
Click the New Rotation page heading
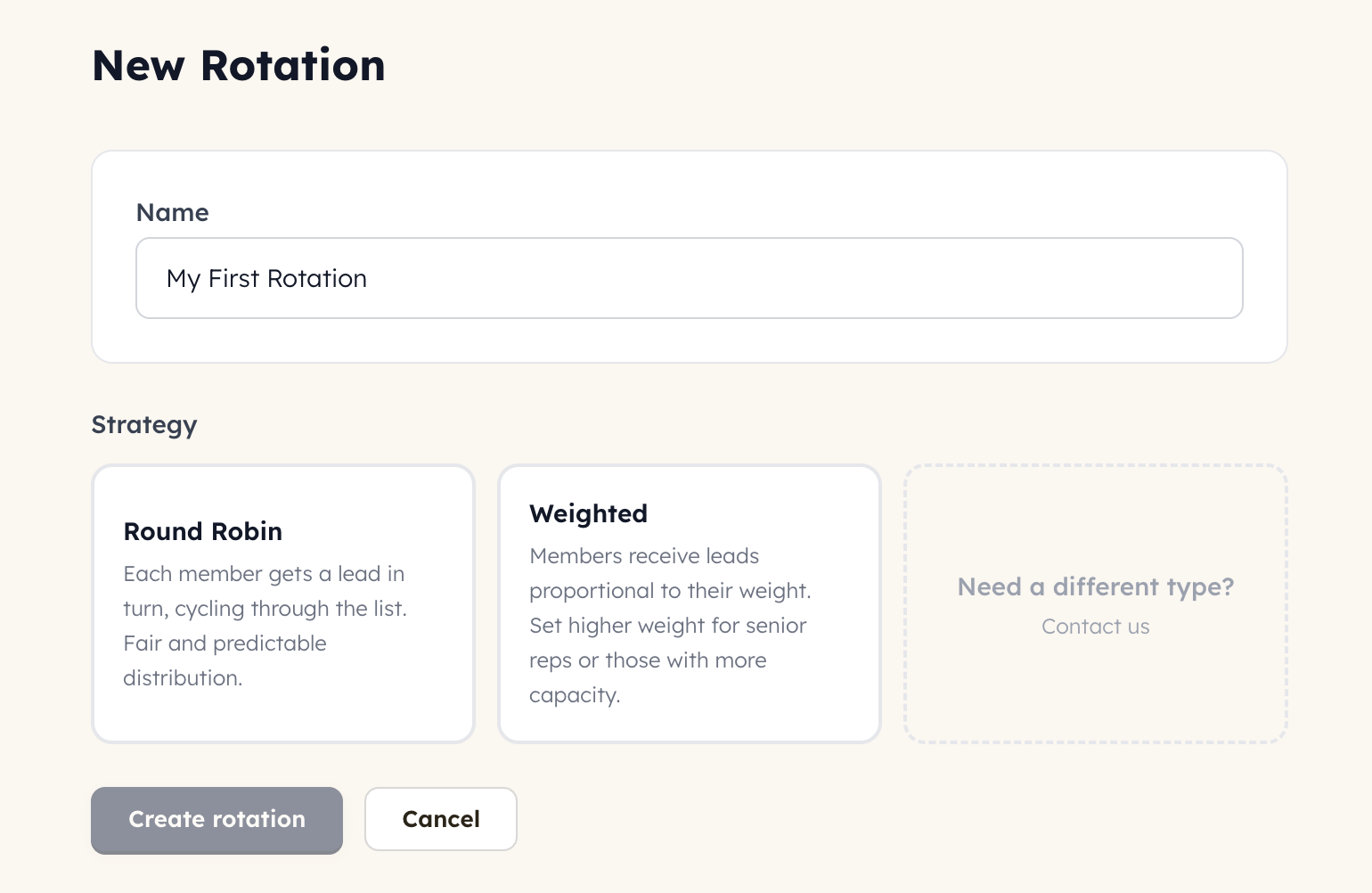239,66
